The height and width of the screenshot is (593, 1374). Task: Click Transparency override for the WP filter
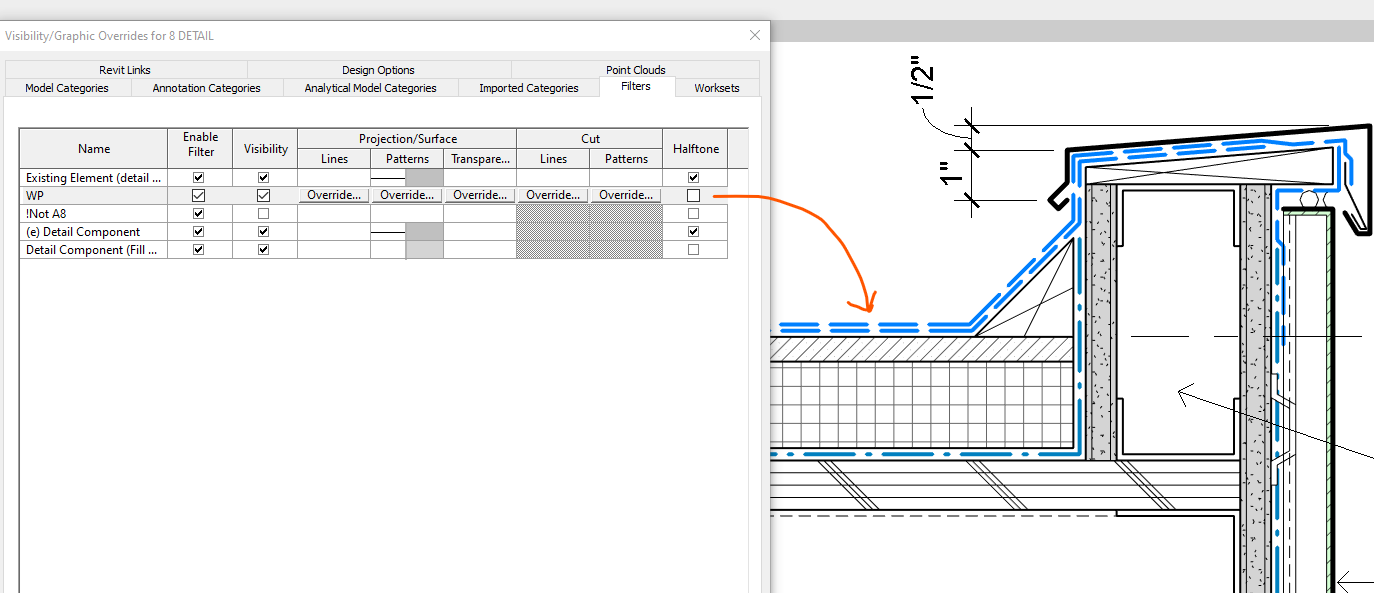point(479,195)
